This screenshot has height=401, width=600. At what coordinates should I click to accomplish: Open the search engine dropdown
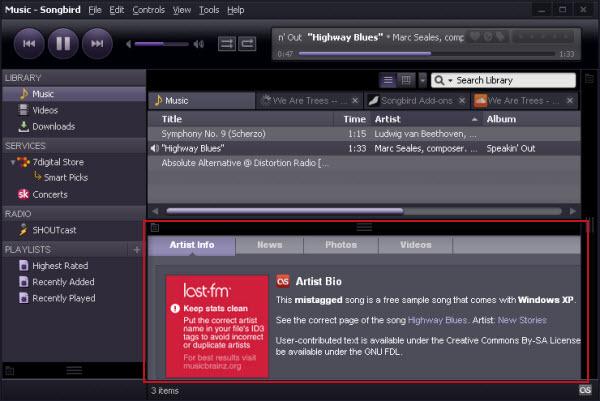coord(443,80)
